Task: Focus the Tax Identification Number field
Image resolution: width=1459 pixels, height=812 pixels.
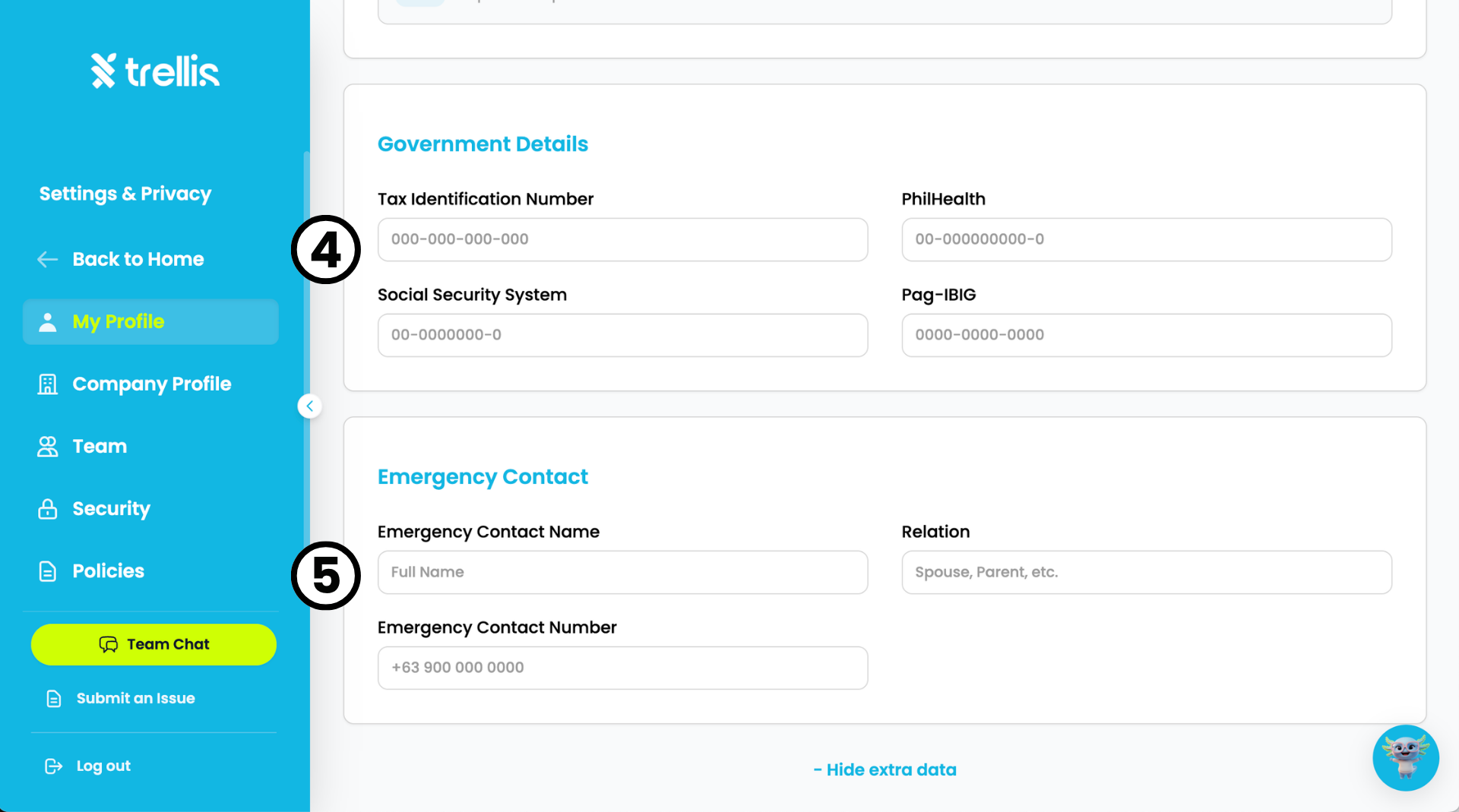Action: [x=622, y=239]
